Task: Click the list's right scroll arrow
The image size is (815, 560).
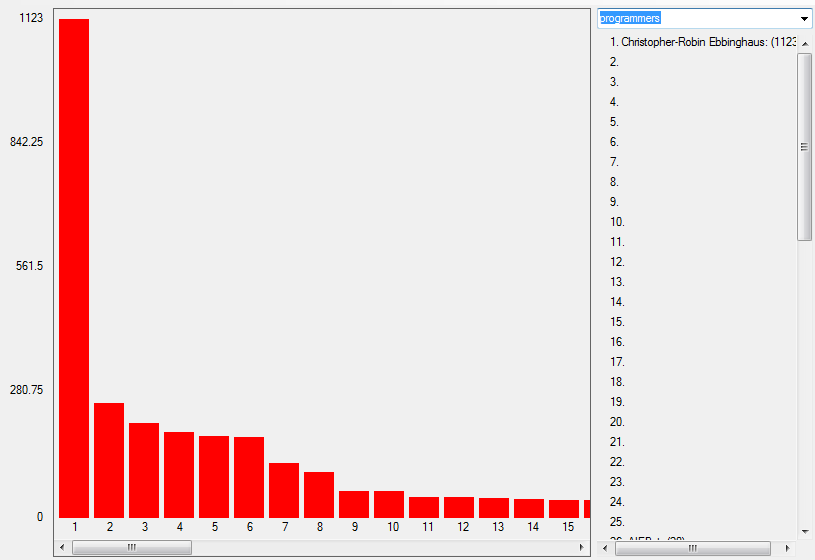Action: pyautogui.click(x=788, y=548)
